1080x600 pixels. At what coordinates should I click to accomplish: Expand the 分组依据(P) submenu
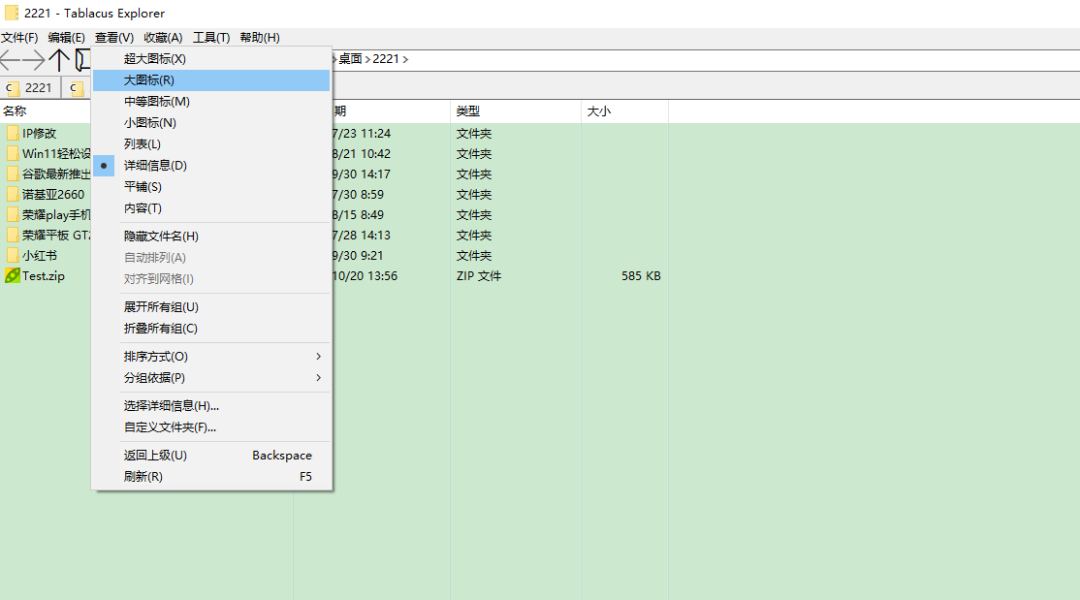click(x=211, y=377)
